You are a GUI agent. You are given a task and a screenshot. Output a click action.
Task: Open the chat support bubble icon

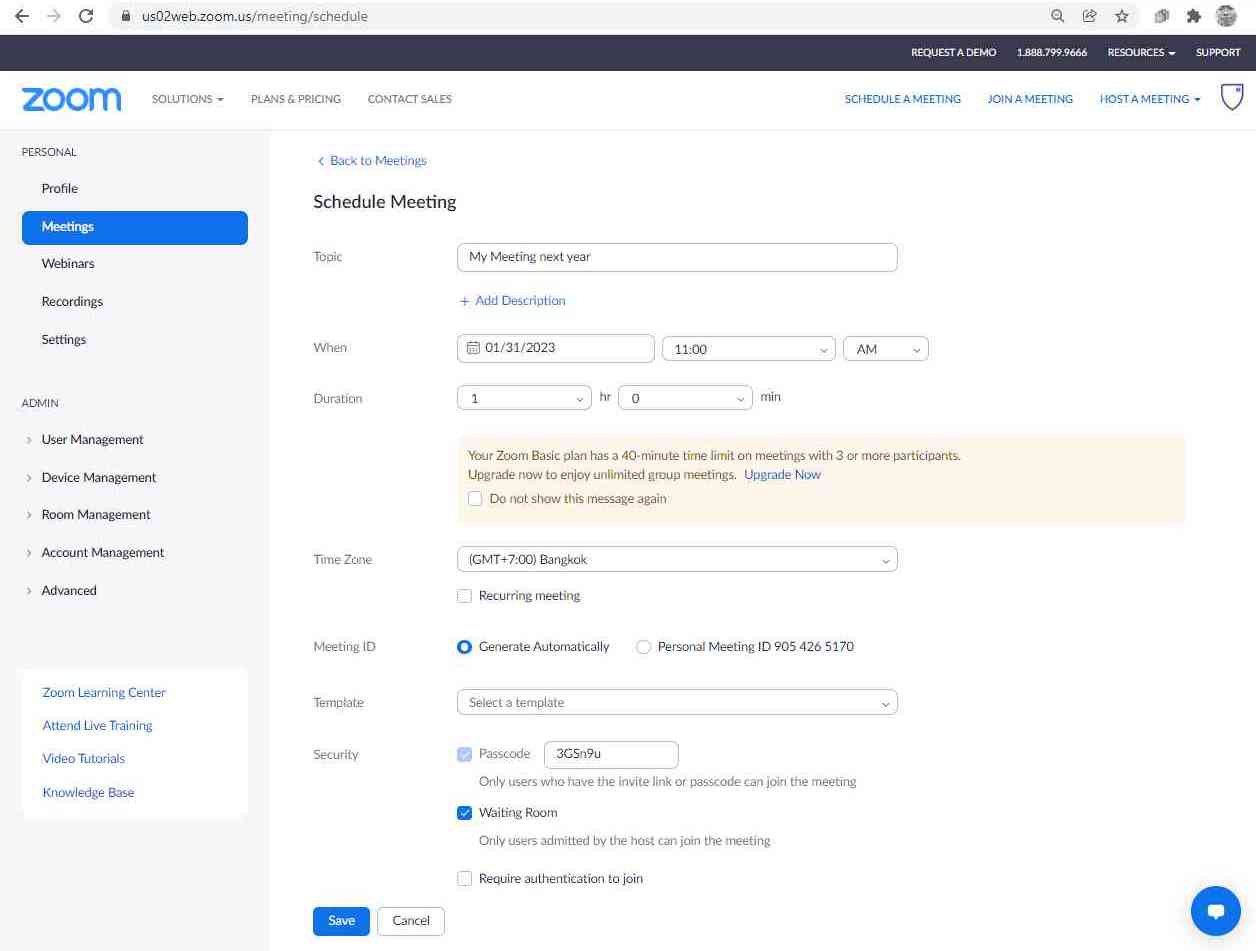[x=1215, y=911]
